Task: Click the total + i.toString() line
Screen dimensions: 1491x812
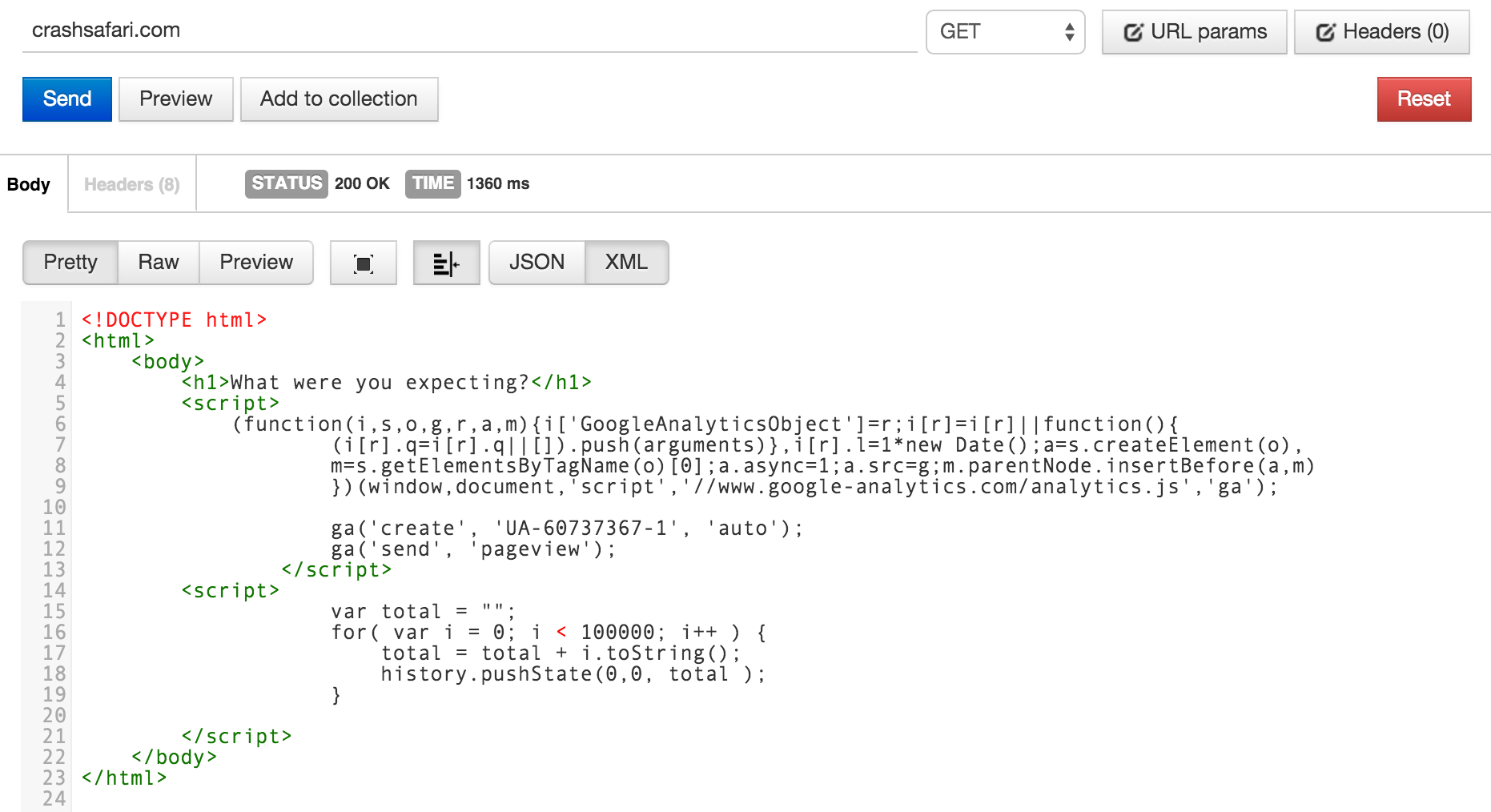Action: coord(561,653)
